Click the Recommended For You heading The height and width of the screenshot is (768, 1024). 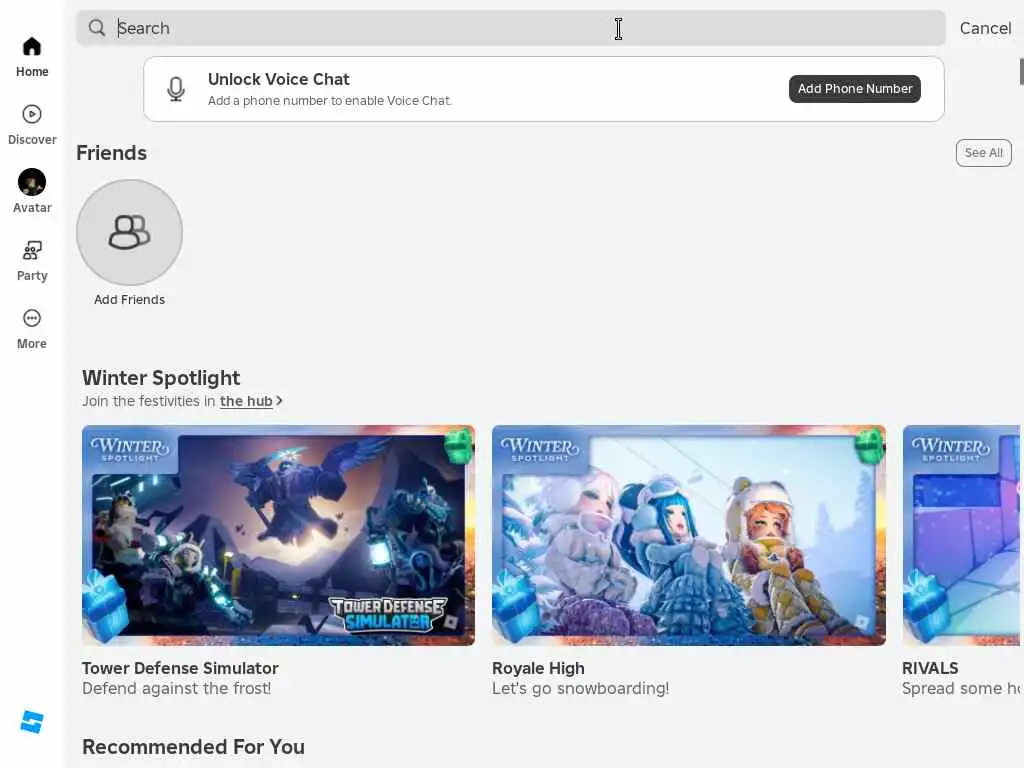[193, 746]
